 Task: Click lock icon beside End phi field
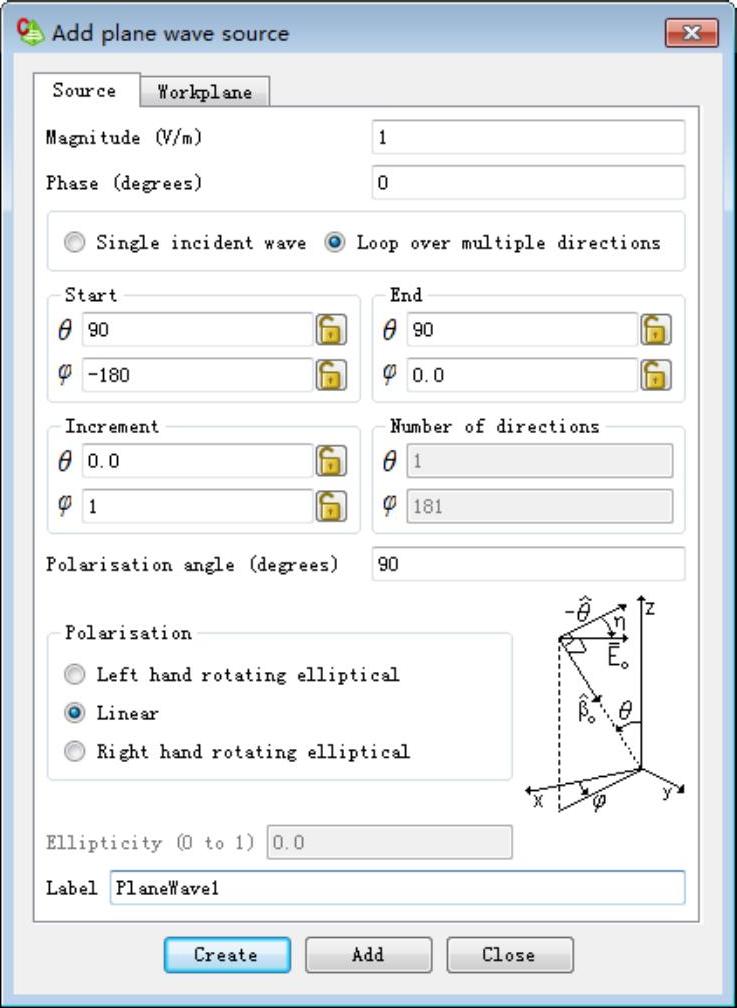[x=655, y=375]
